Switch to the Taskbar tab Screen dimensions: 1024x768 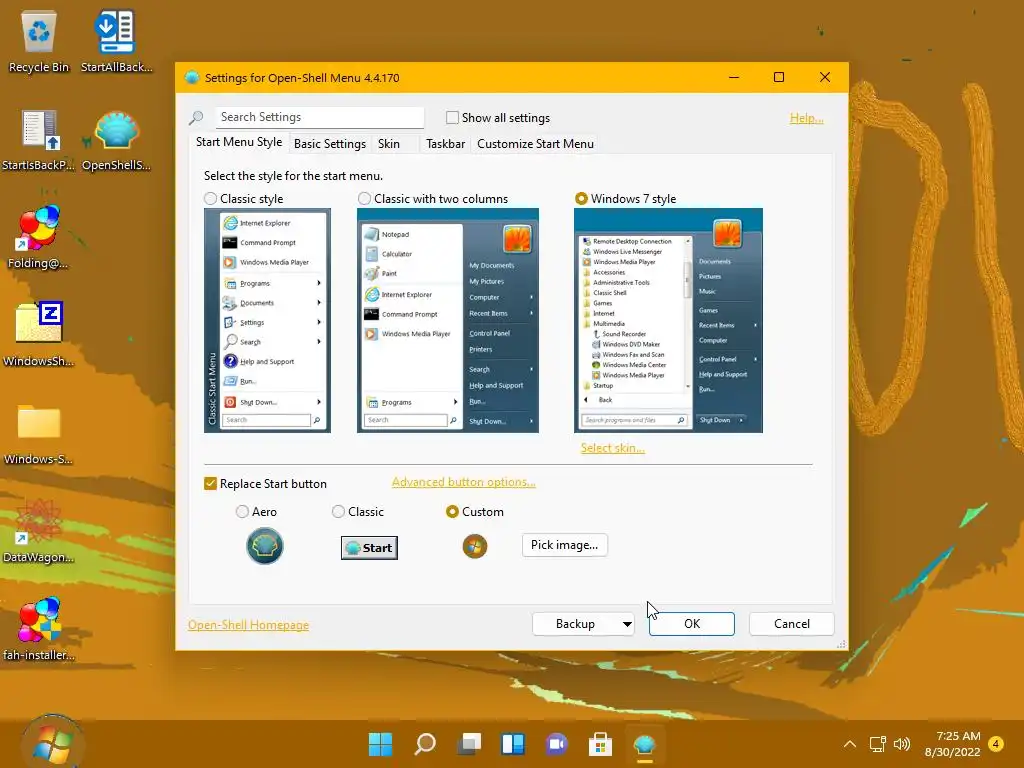445,144
